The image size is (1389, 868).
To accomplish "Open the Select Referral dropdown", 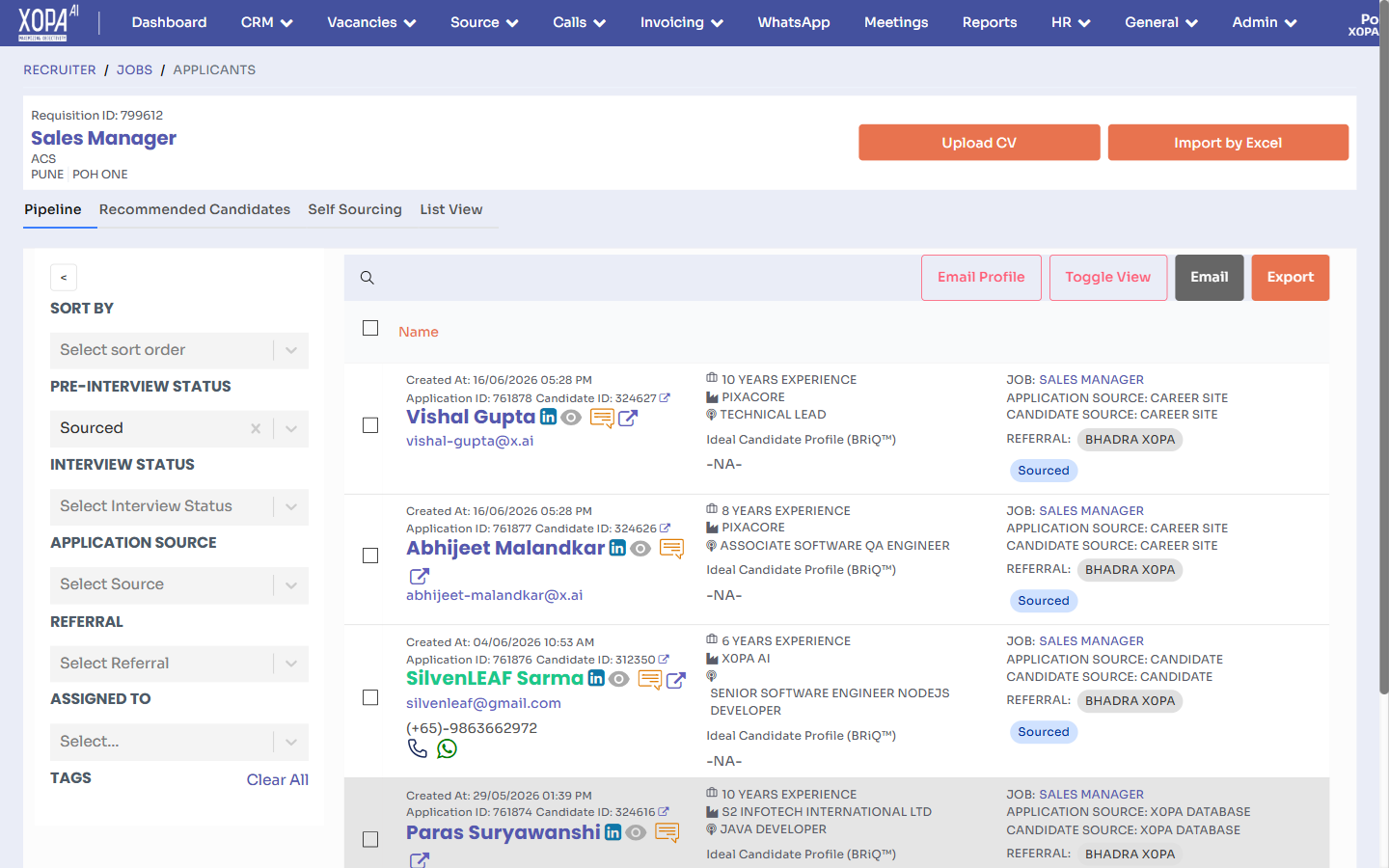I will 179,664.
